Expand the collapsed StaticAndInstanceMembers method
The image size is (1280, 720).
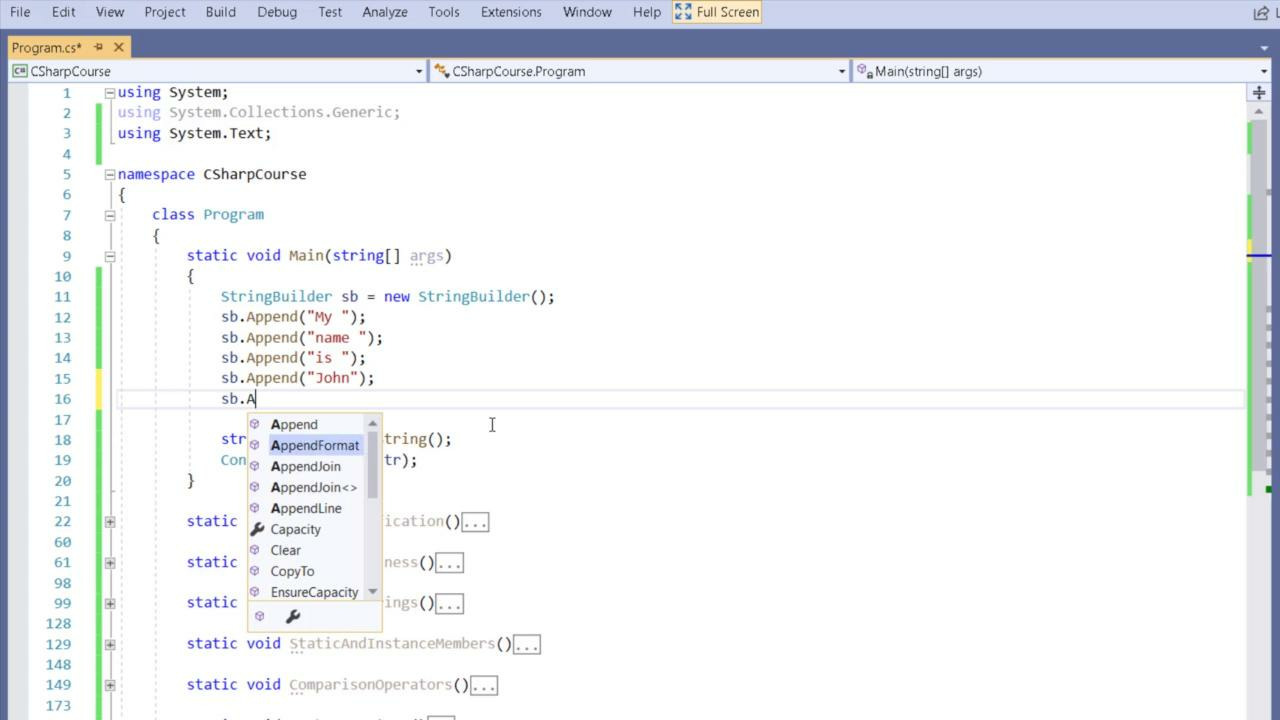[x=109, y=644]
